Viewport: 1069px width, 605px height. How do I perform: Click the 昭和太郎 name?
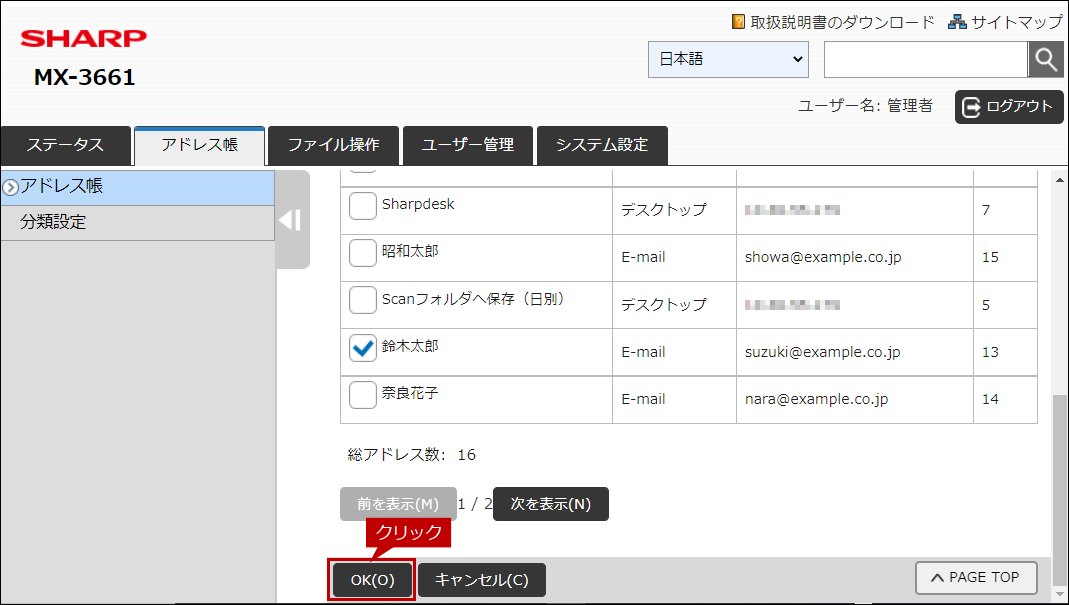pyautogui.click(x=410, y=251)
